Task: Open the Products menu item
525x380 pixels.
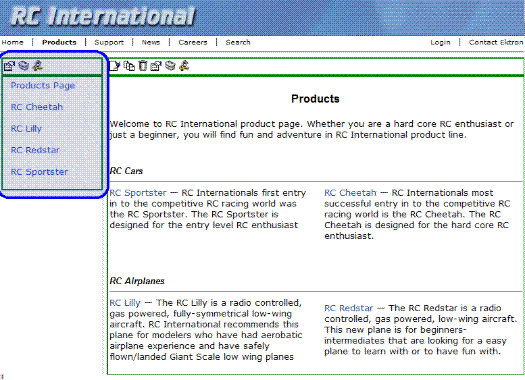Action: [59, 43]
